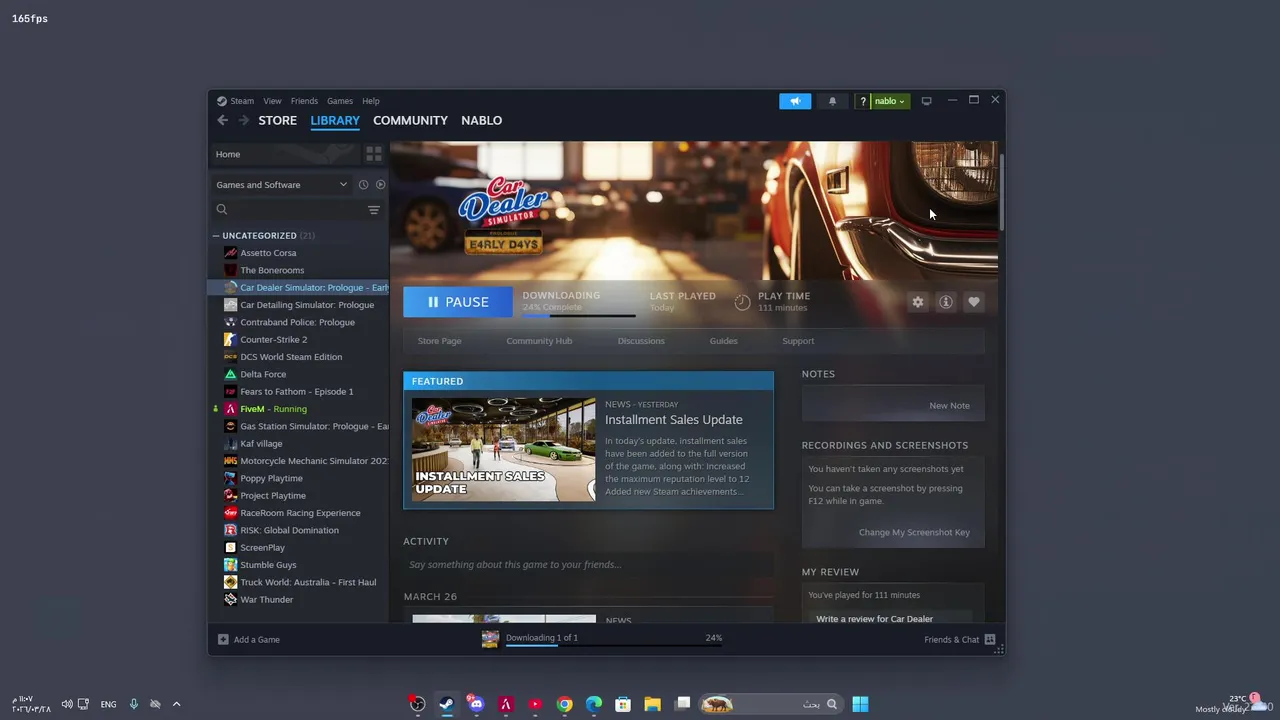Select the LIBRARY tab

335,120
